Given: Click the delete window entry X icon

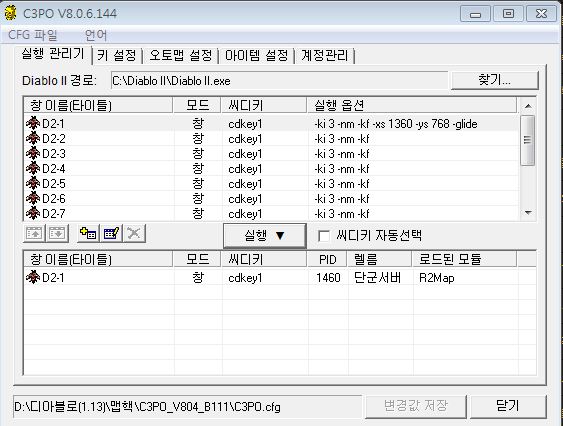Looking at the screenshot, I should (x=134, y=233).
